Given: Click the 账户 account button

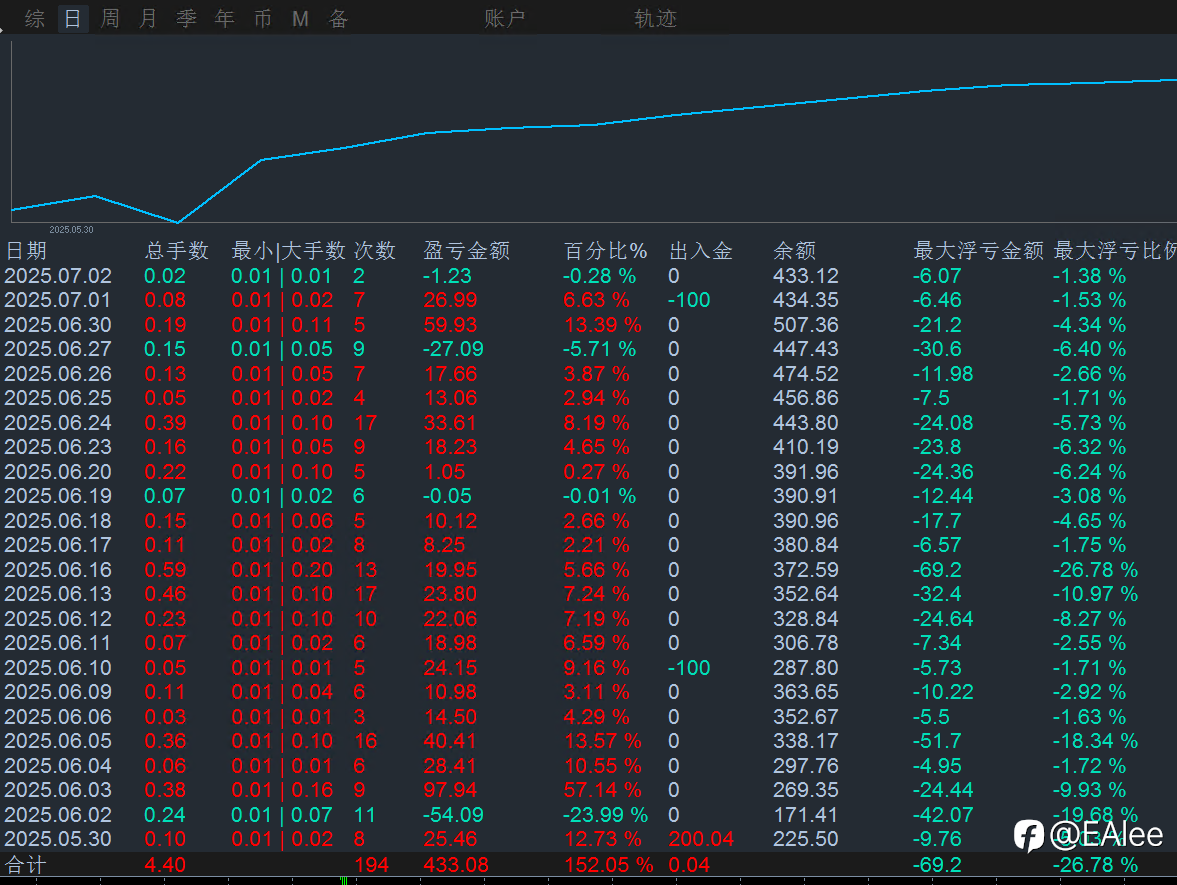Looking at the screenshot, I should pos(504,18).
